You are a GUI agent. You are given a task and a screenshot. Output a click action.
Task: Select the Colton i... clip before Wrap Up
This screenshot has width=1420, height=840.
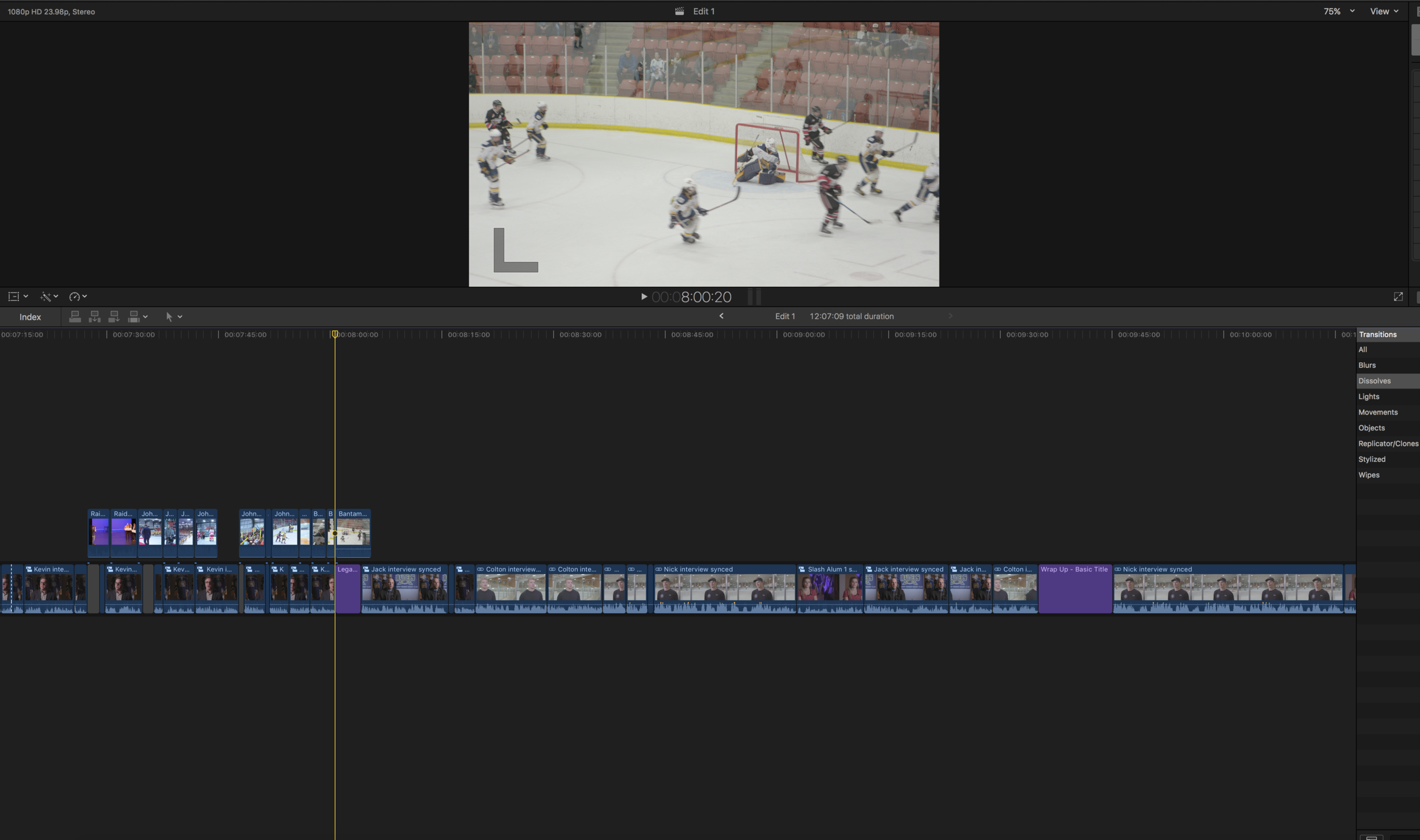tap(1015, 589)
